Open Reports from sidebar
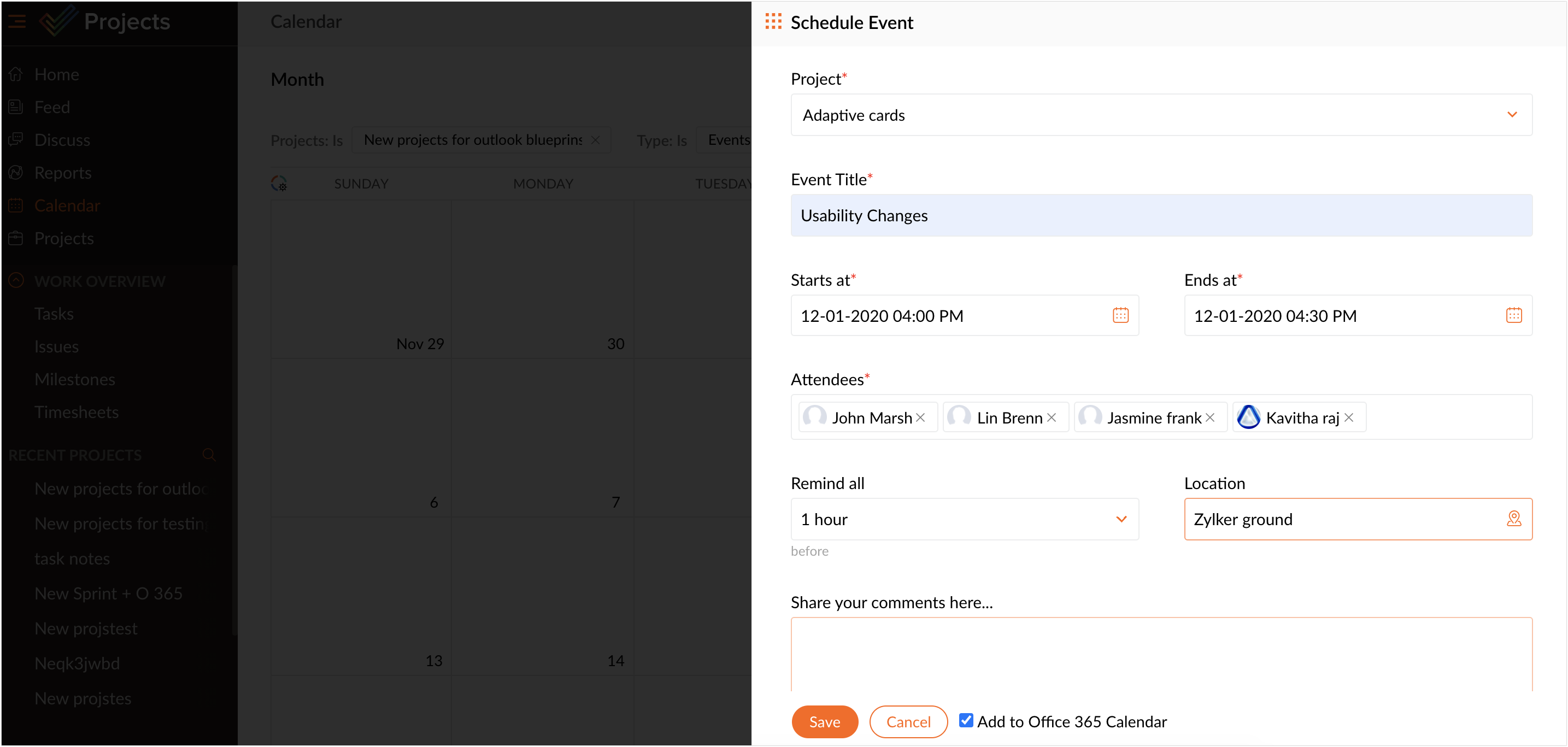1568x747 pixels. pyautogui.click(x=63, y=173)
